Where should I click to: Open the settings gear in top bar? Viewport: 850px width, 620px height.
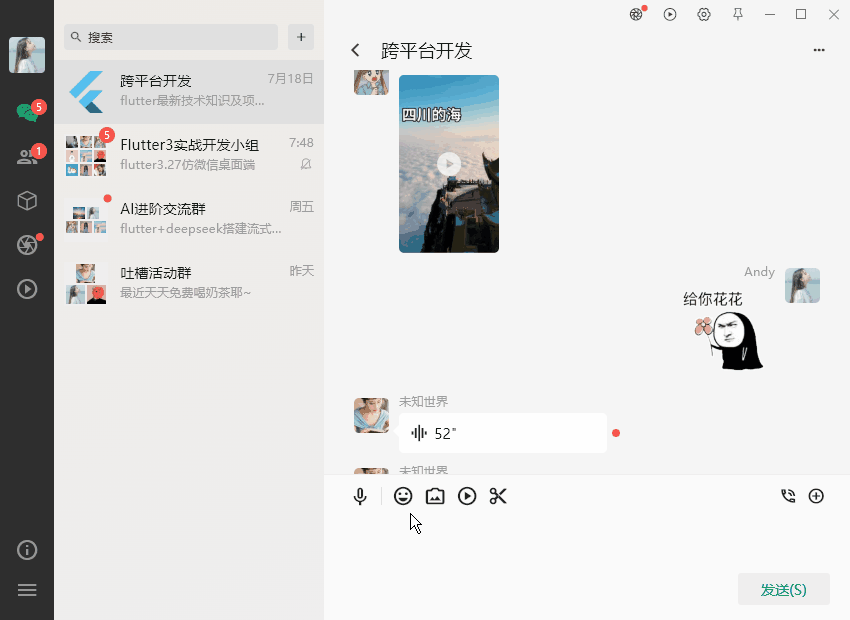pos(703,14)
